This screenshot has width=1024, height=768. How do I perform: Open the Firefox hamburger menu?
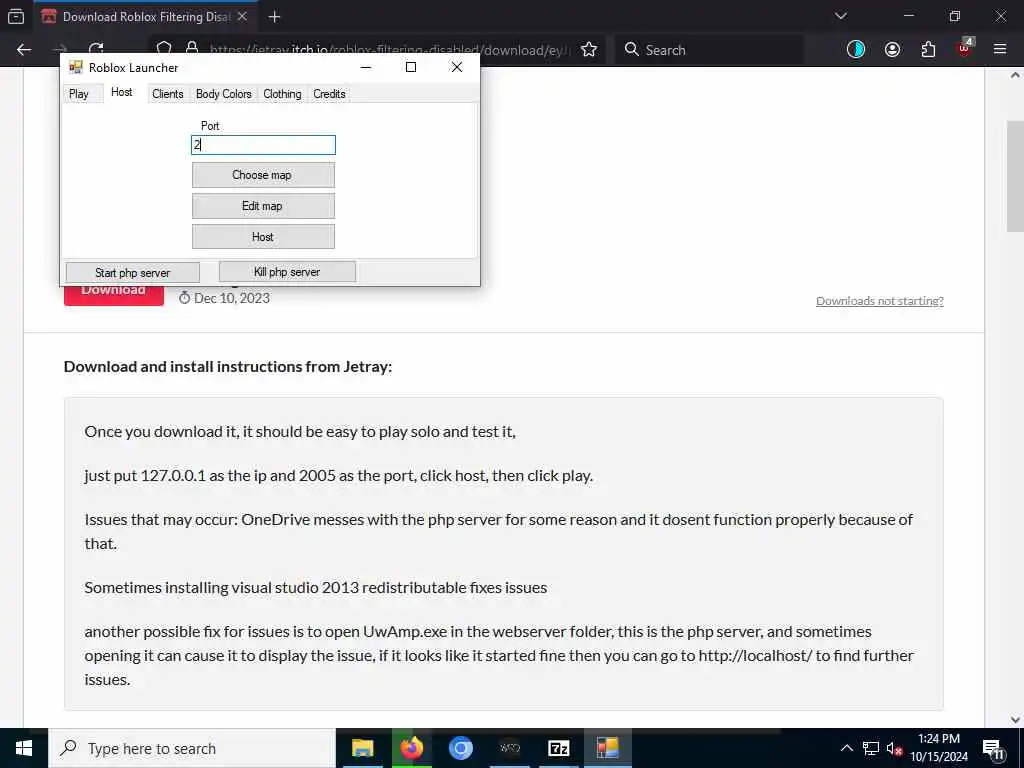pyautogui.click(x=1000, y=49)
